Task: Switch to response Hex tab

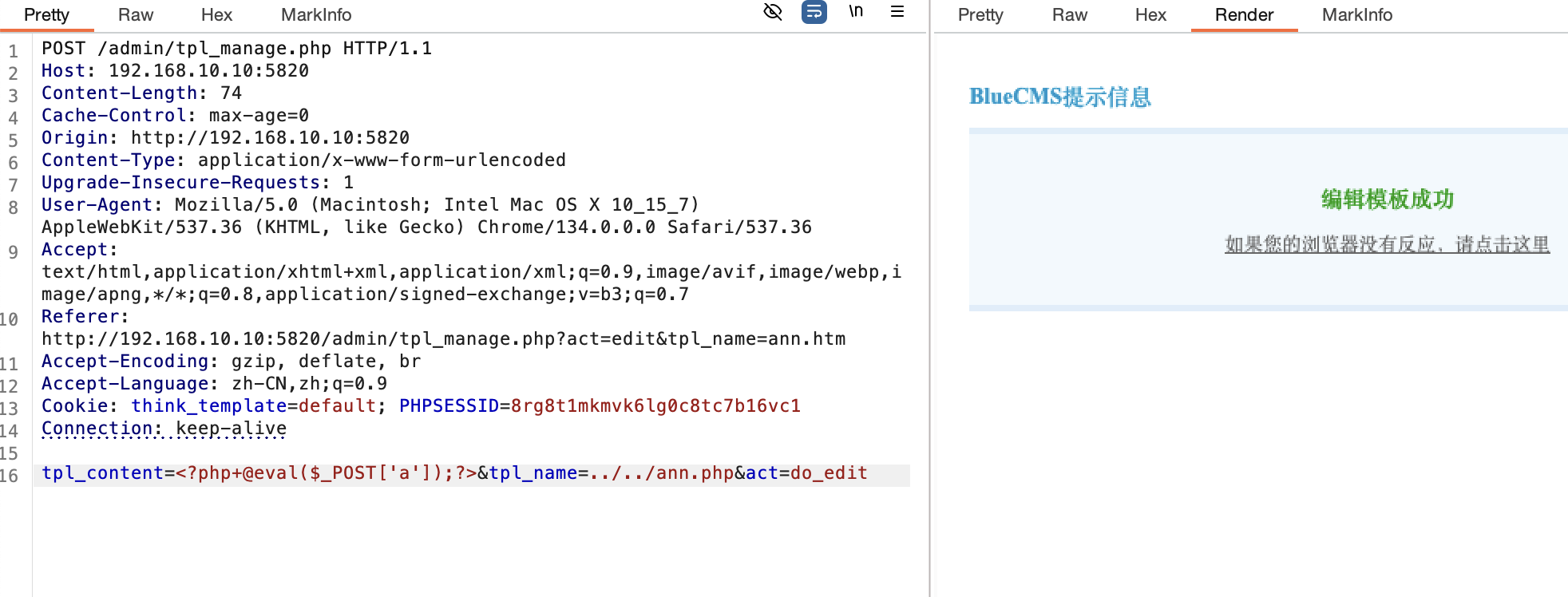Action: pos(1150,15)
